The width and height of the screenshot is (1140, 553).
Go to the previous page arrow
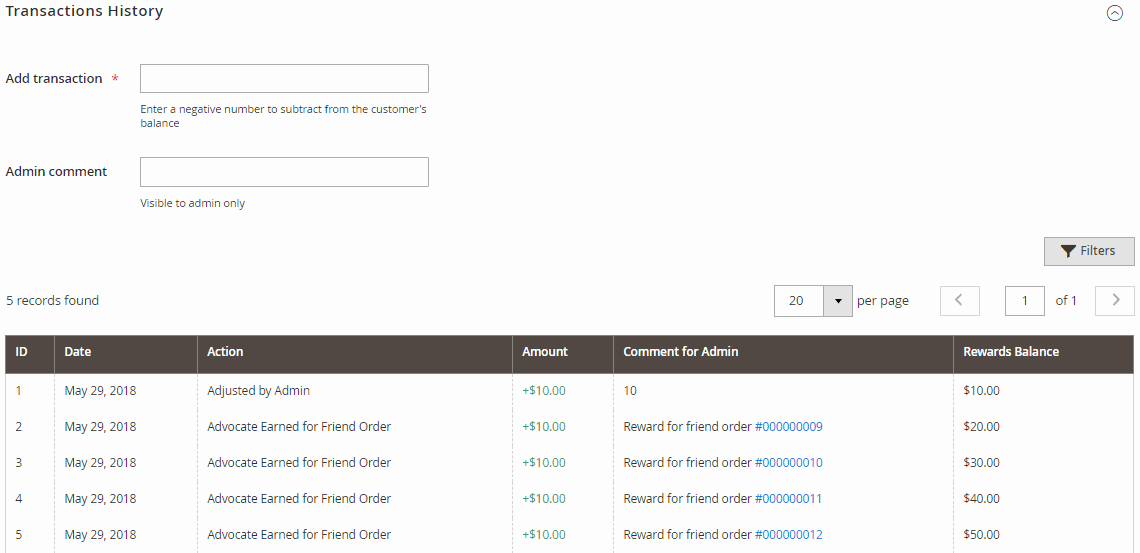(x=959, y=300)
